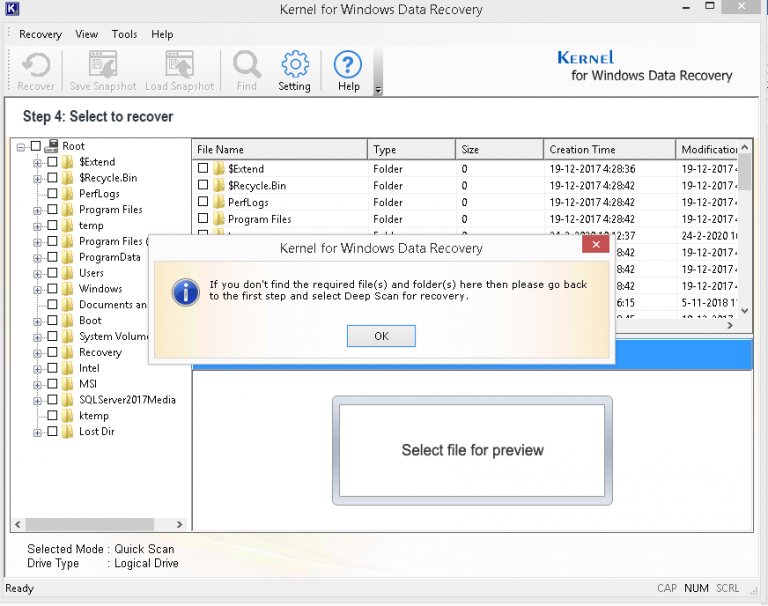Image resolution: width=768 pixels, height=606 pixels.
Task: Expand the Boot tree node
Action: coord(37,322)
